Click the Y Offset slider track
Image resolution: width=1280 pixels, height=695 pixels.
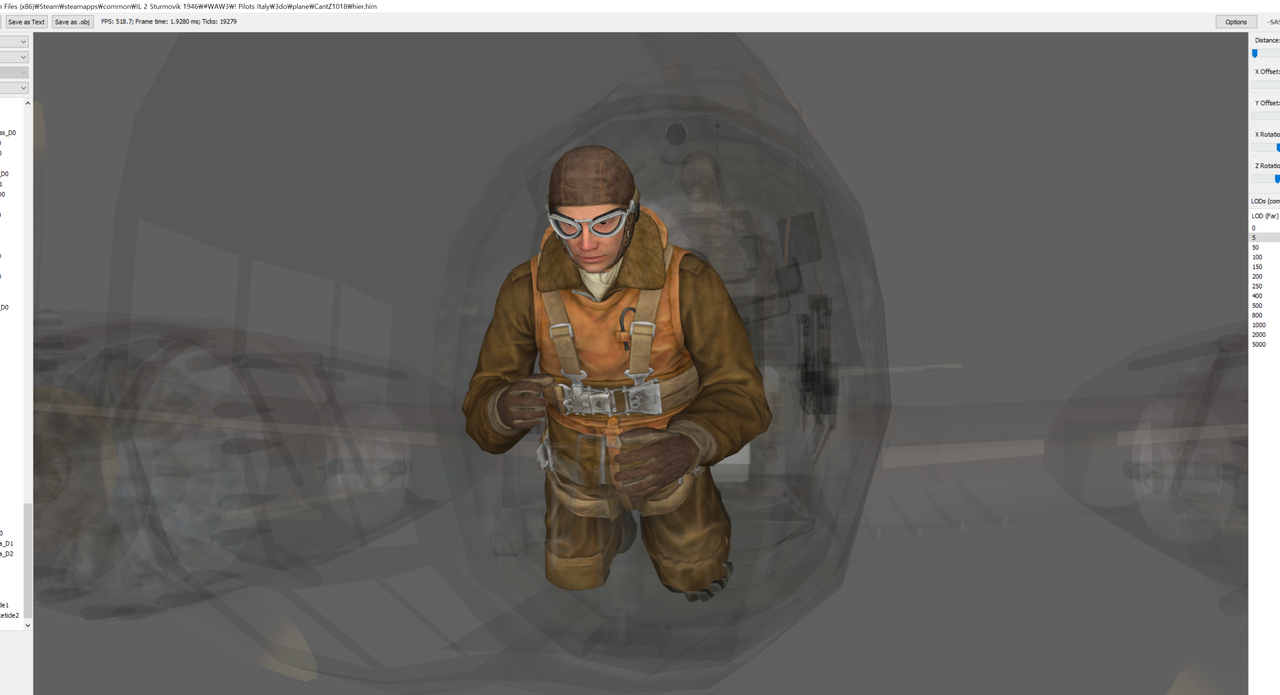pyautogui.click(x=1266, y=115)
